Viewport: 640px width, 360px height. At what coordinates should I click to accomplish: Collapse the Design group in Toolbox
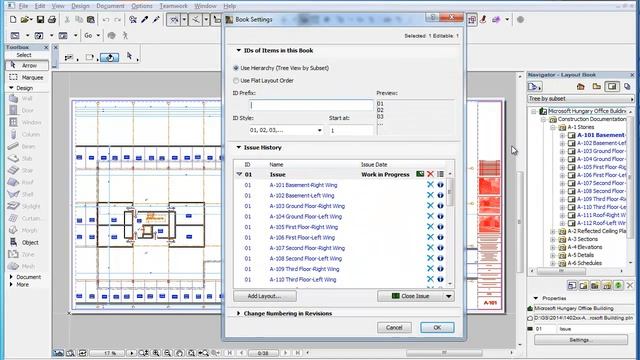pos(11,88)
